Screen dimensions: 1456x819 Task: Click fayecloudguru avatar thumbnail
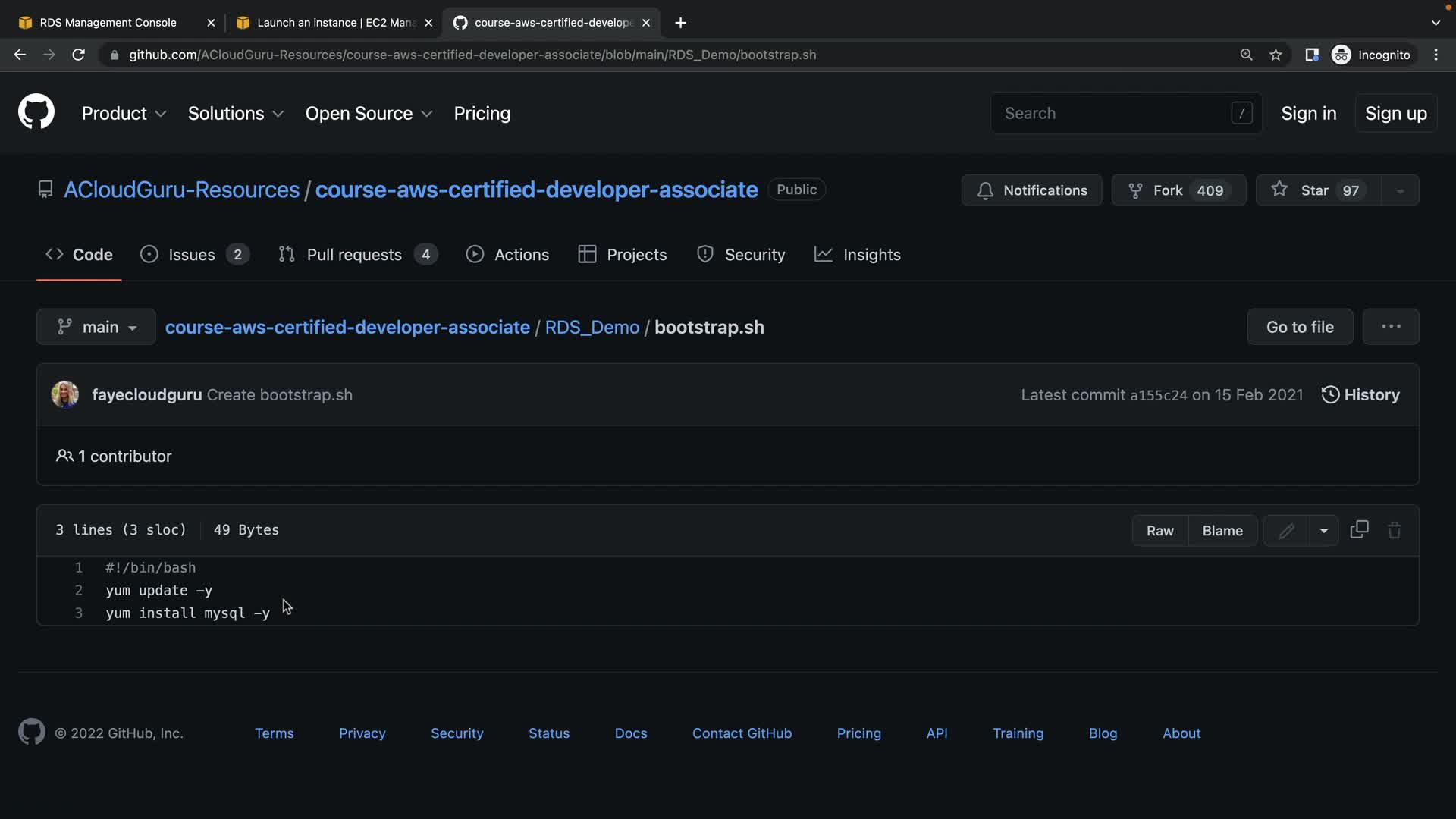pos(65,395)
